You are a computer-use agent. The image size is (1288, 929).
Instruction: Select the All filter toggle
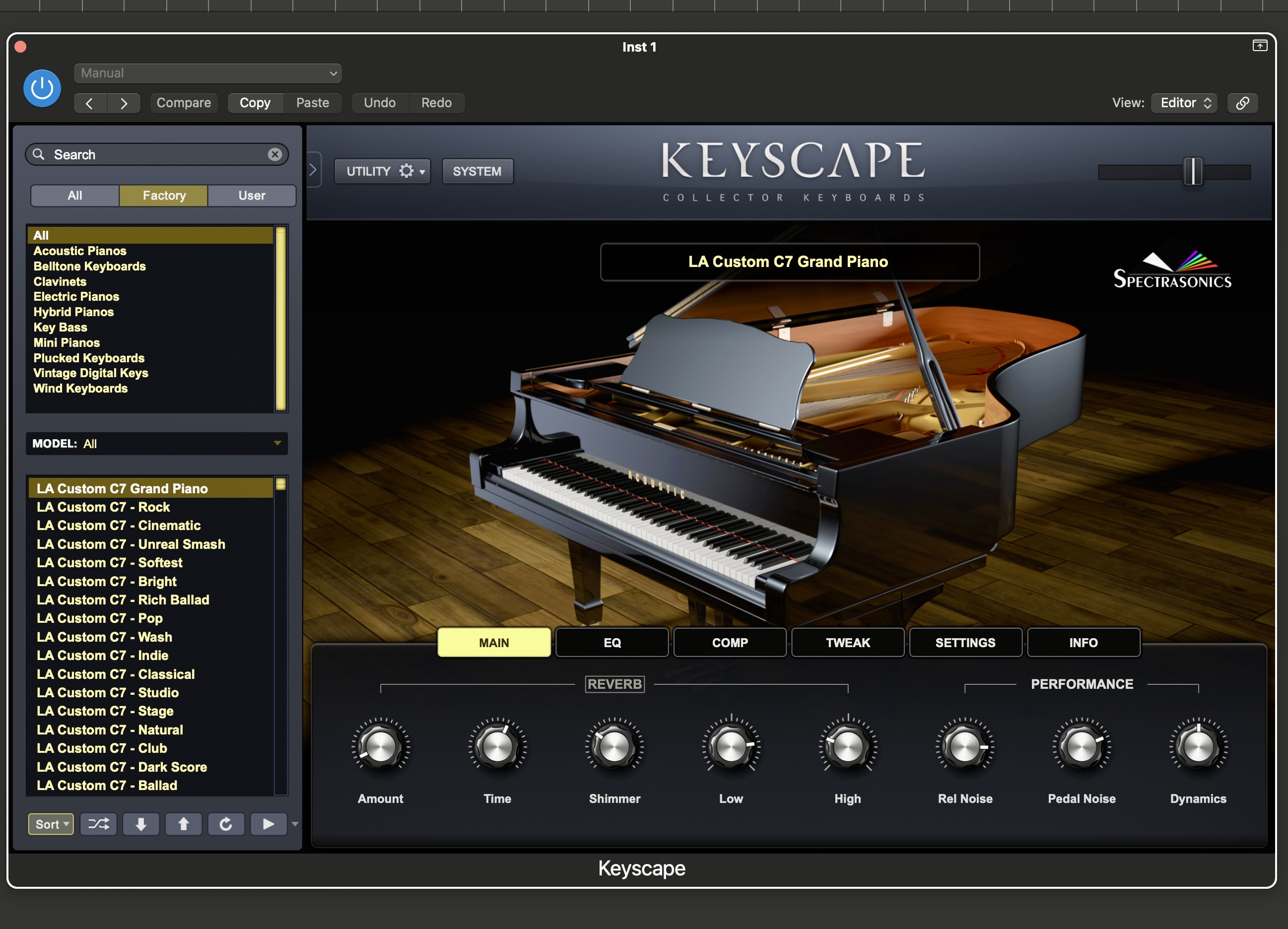point(75,196)
